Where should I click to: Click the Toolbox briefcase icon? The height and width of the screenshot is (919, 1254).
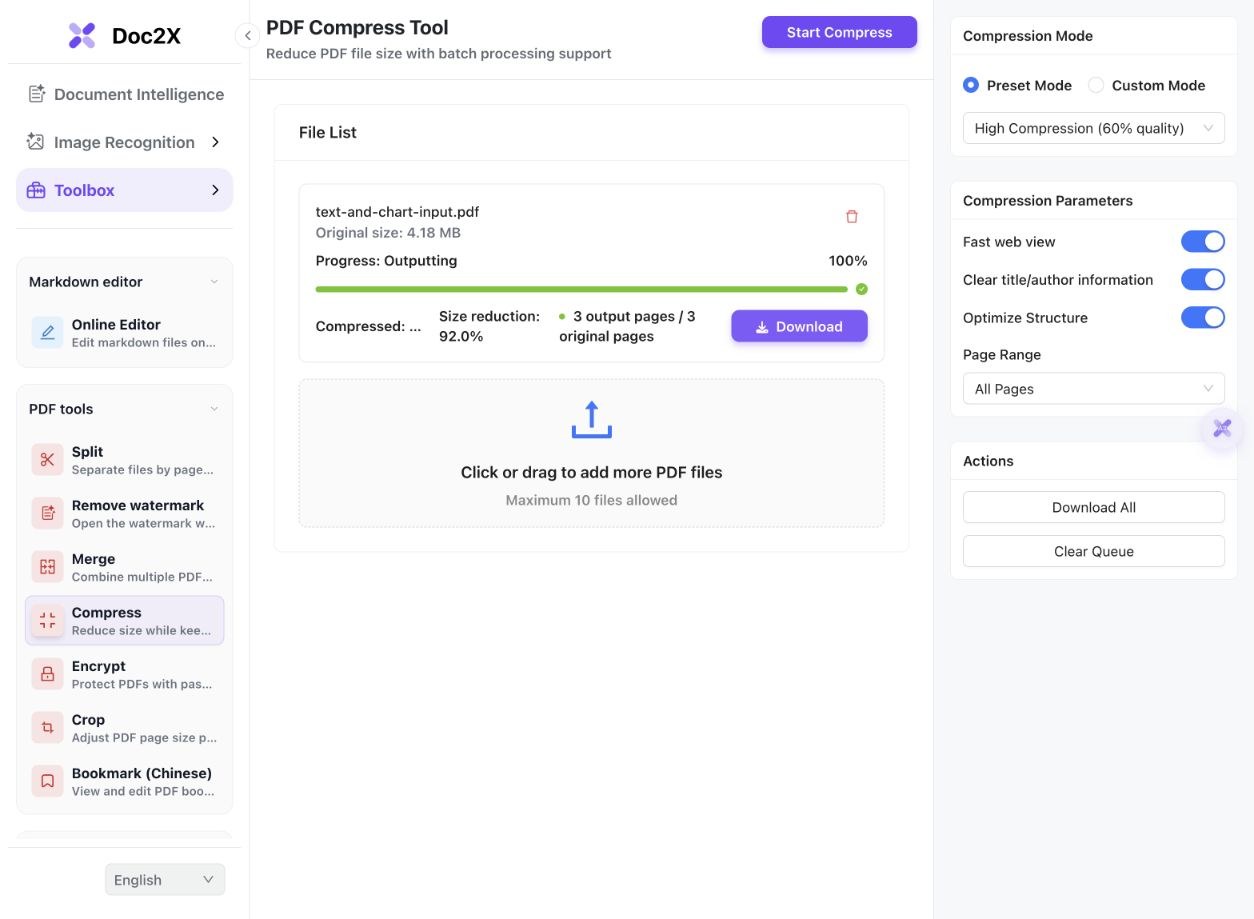click(x=36, y=190)
